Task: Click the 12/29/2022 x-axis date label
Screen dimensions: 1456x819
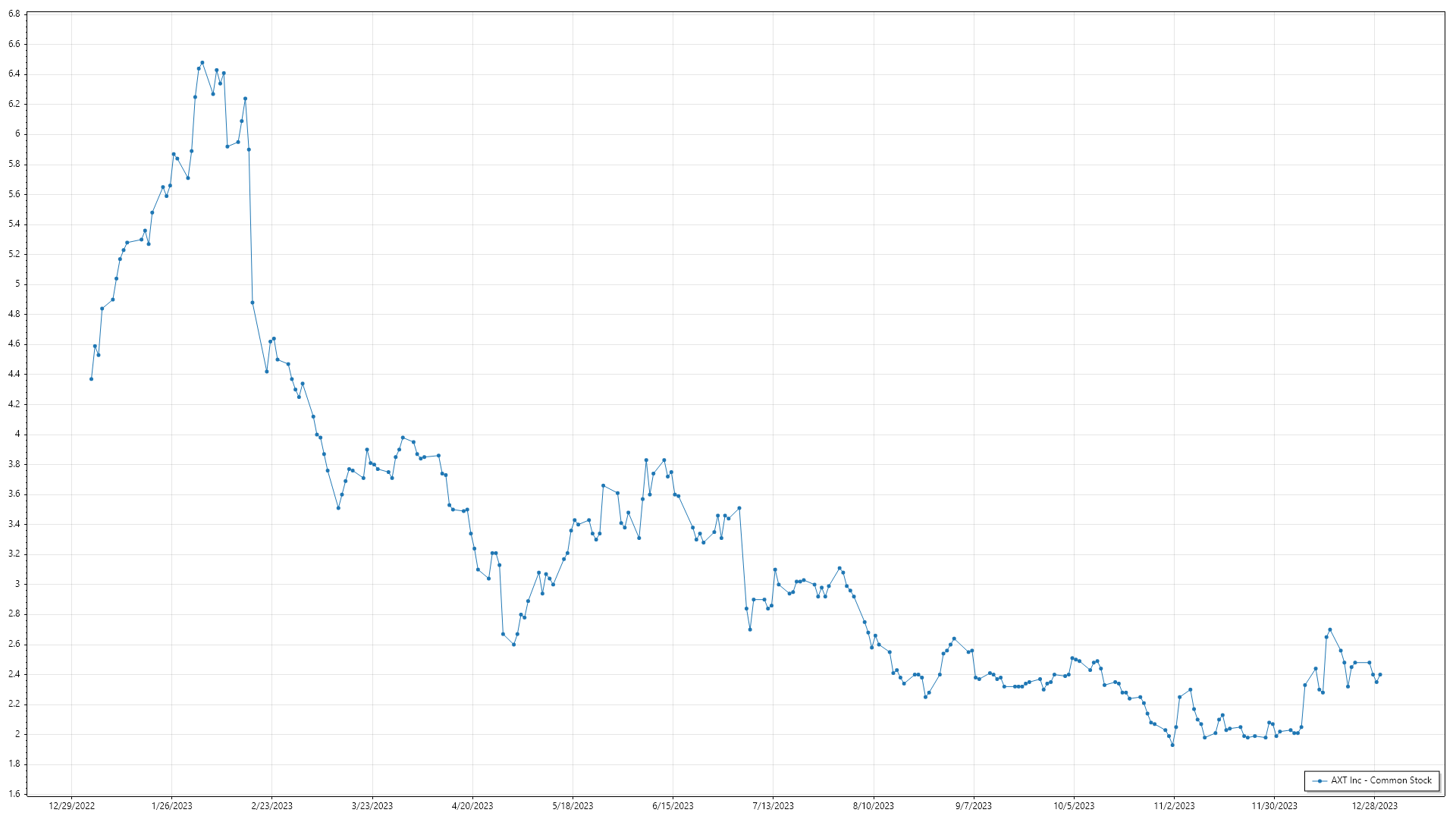Action: pyautogui.click(x=72, y=805)
